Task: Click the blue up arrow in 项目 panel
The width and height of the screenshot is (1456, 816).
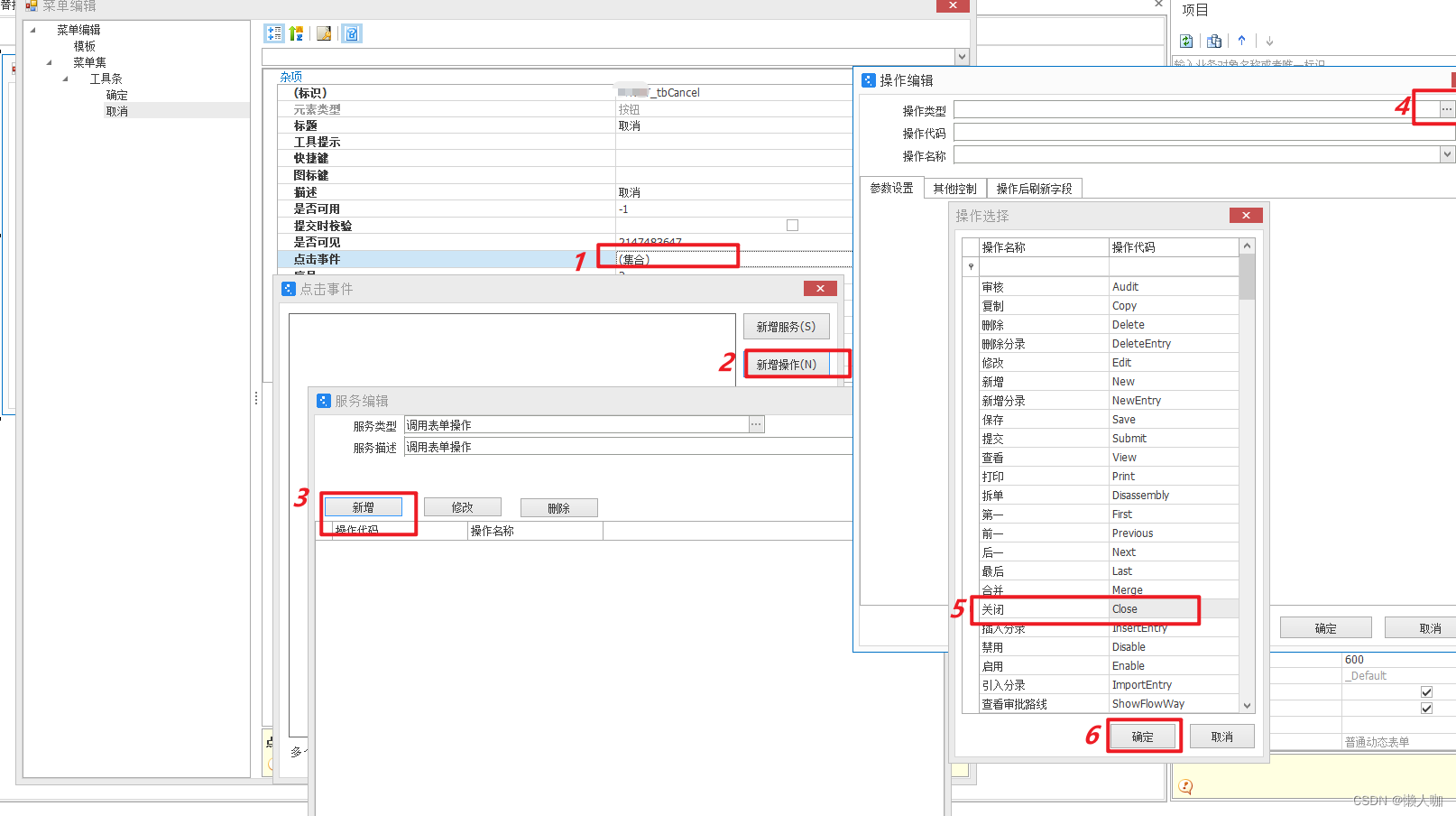Action: click(1241, 41)
